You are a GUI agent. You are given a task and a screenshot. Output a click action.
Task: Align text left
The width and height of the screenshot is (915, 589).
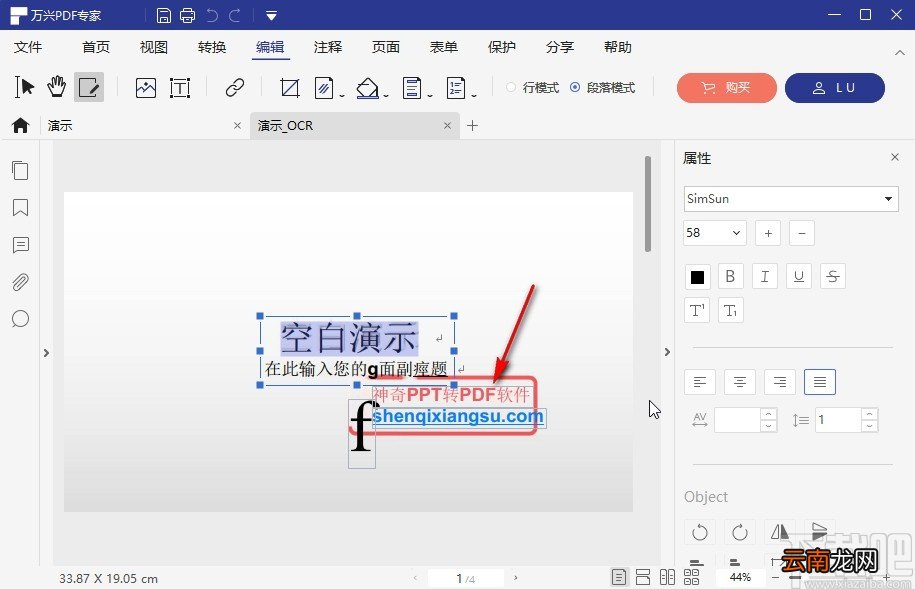point(700,382)
